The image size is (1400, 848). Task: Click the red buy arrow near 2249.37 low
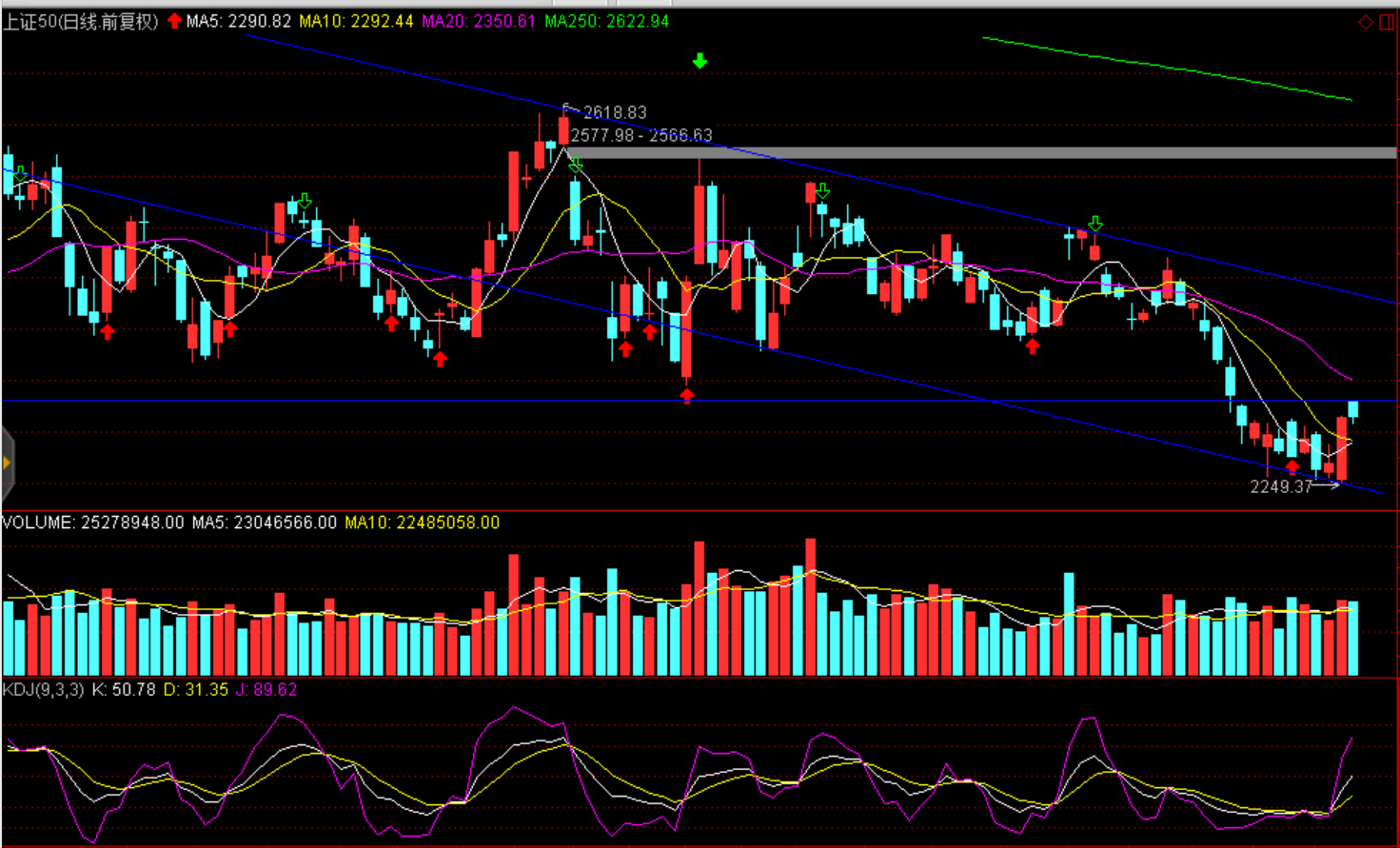[1292, 466]
